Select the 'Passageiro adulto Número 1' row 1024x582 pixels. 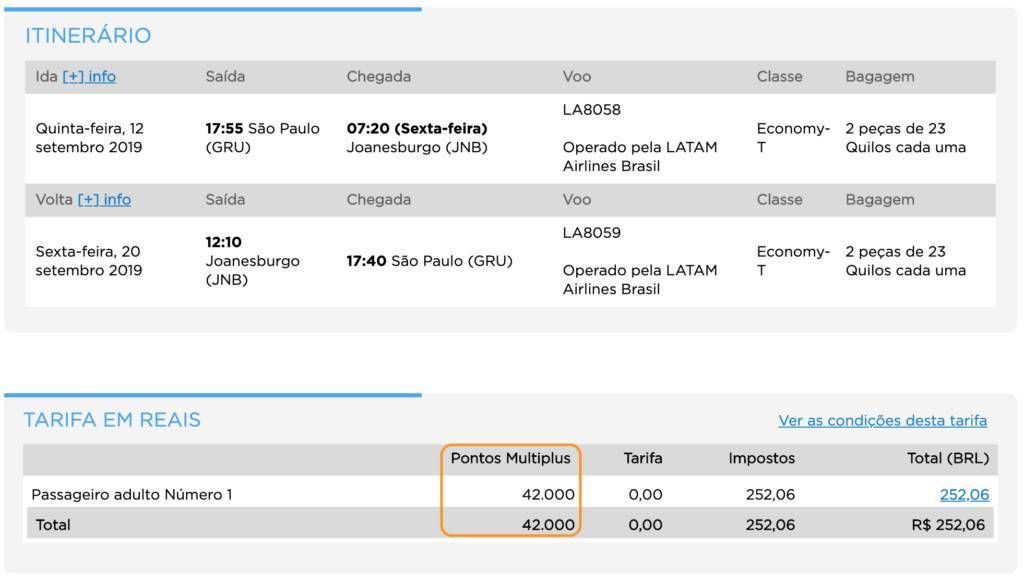click(509, 494)
